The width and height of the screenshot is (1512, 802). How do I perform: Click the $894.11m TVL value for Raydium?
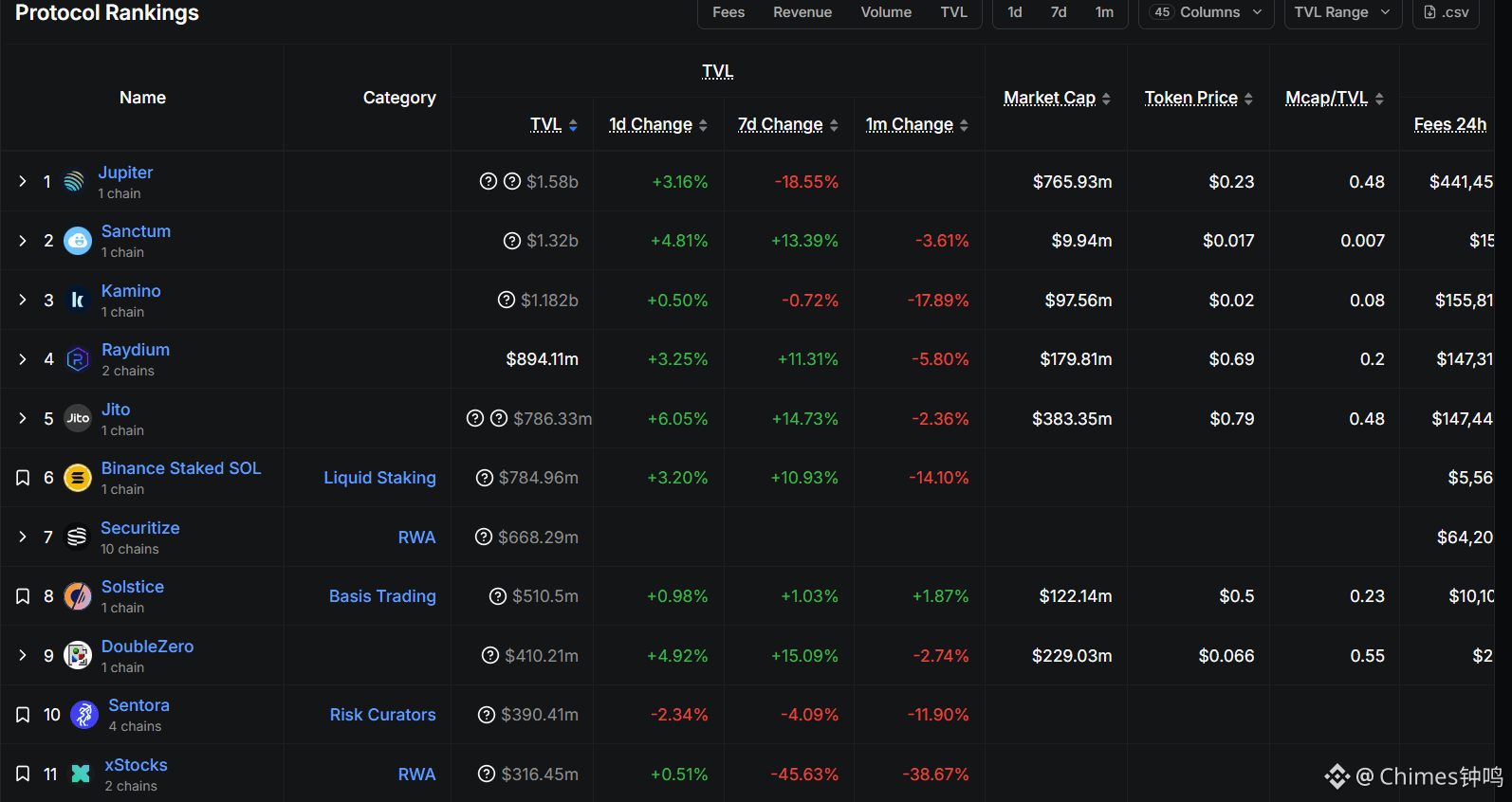(542, 359)
